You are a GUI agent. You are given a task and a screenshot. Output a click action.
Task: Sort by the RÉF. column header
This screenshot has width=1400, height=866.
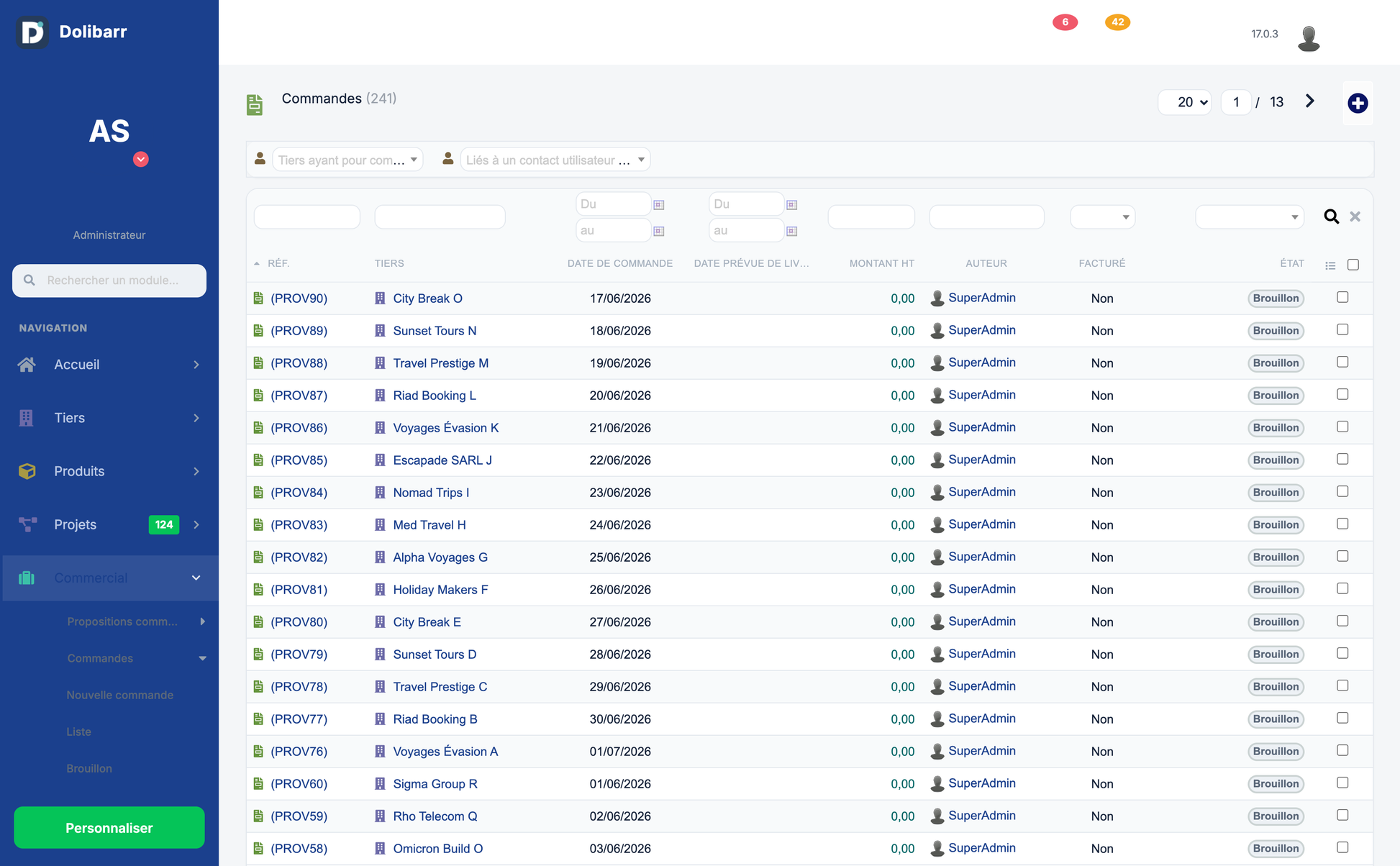point(278,263)
